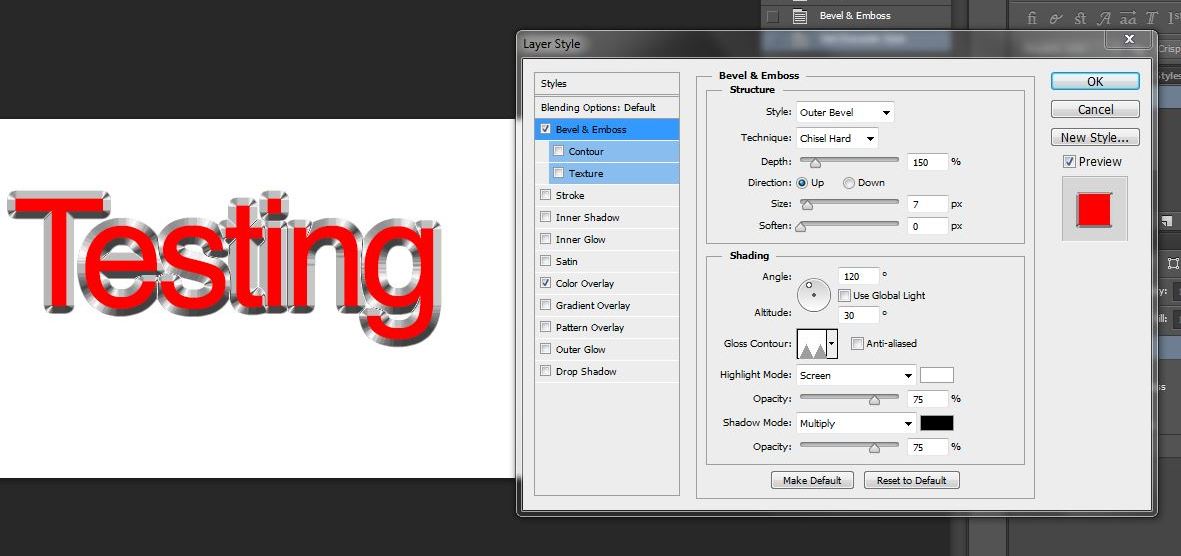Select the Drop Shadow style label

click(586, 371)
